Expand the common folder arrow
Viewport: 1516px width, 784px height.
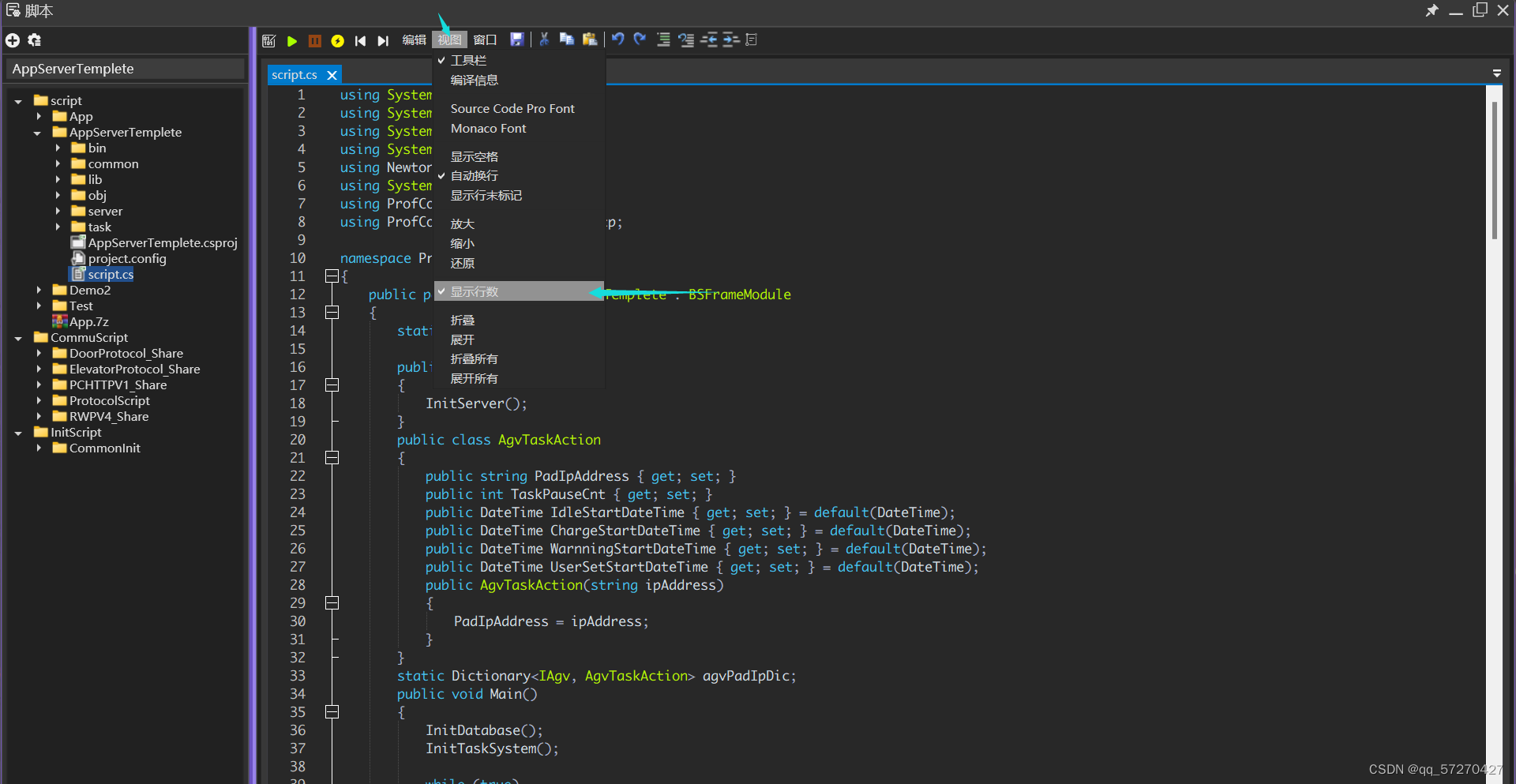point(57,164)
